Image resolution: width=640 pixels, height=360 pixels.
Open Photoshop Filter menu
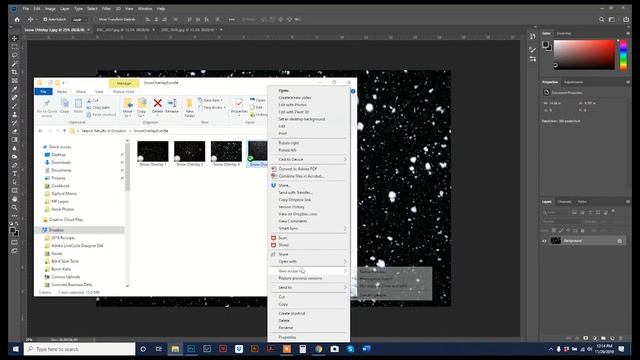(x=106, y=9)
